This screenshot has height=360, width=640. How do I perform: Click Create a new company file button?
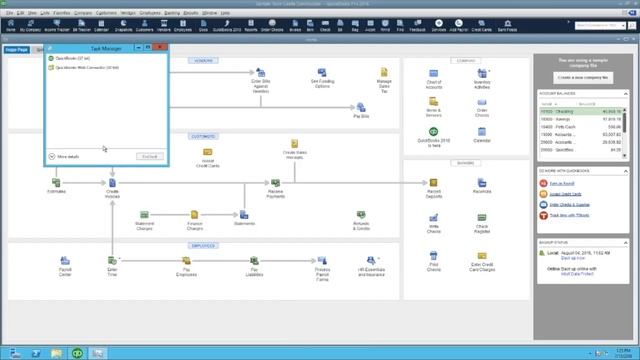click(583, 78)
